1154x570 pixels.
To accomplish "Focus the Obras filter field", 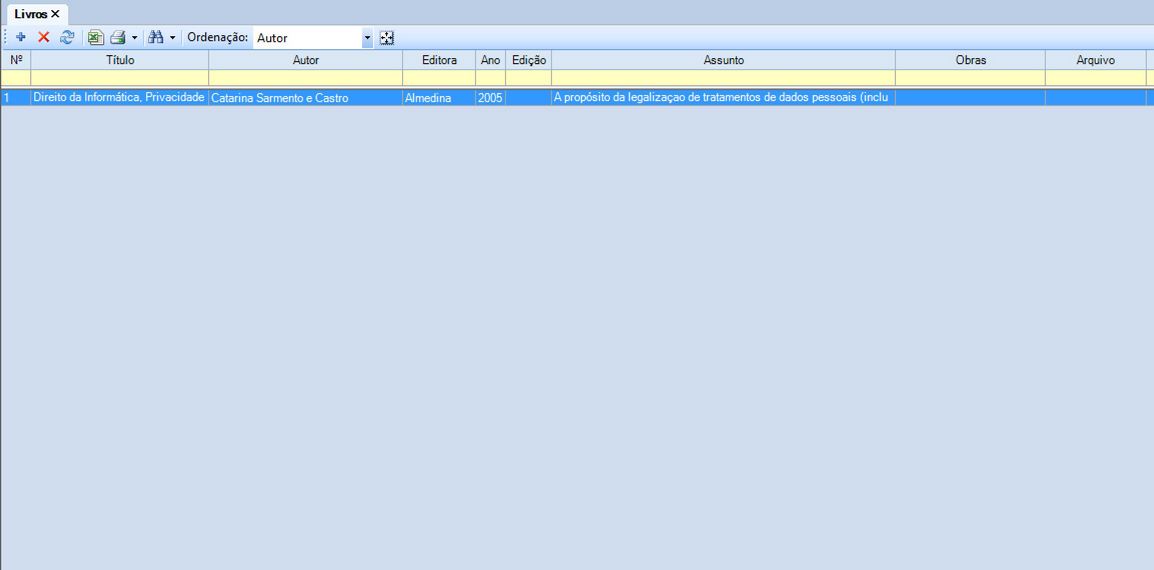I will coord(971,78).
